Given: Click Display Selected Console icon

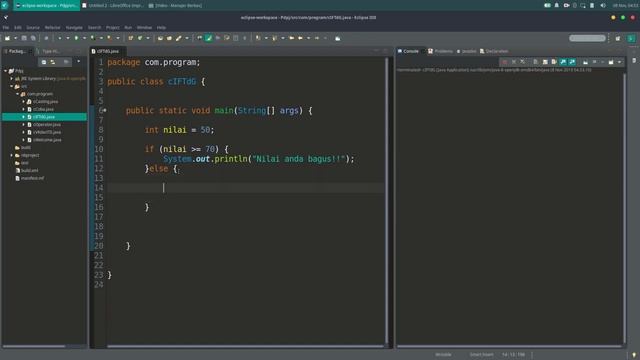Looking at the screenshot, I should pos(595,62).
